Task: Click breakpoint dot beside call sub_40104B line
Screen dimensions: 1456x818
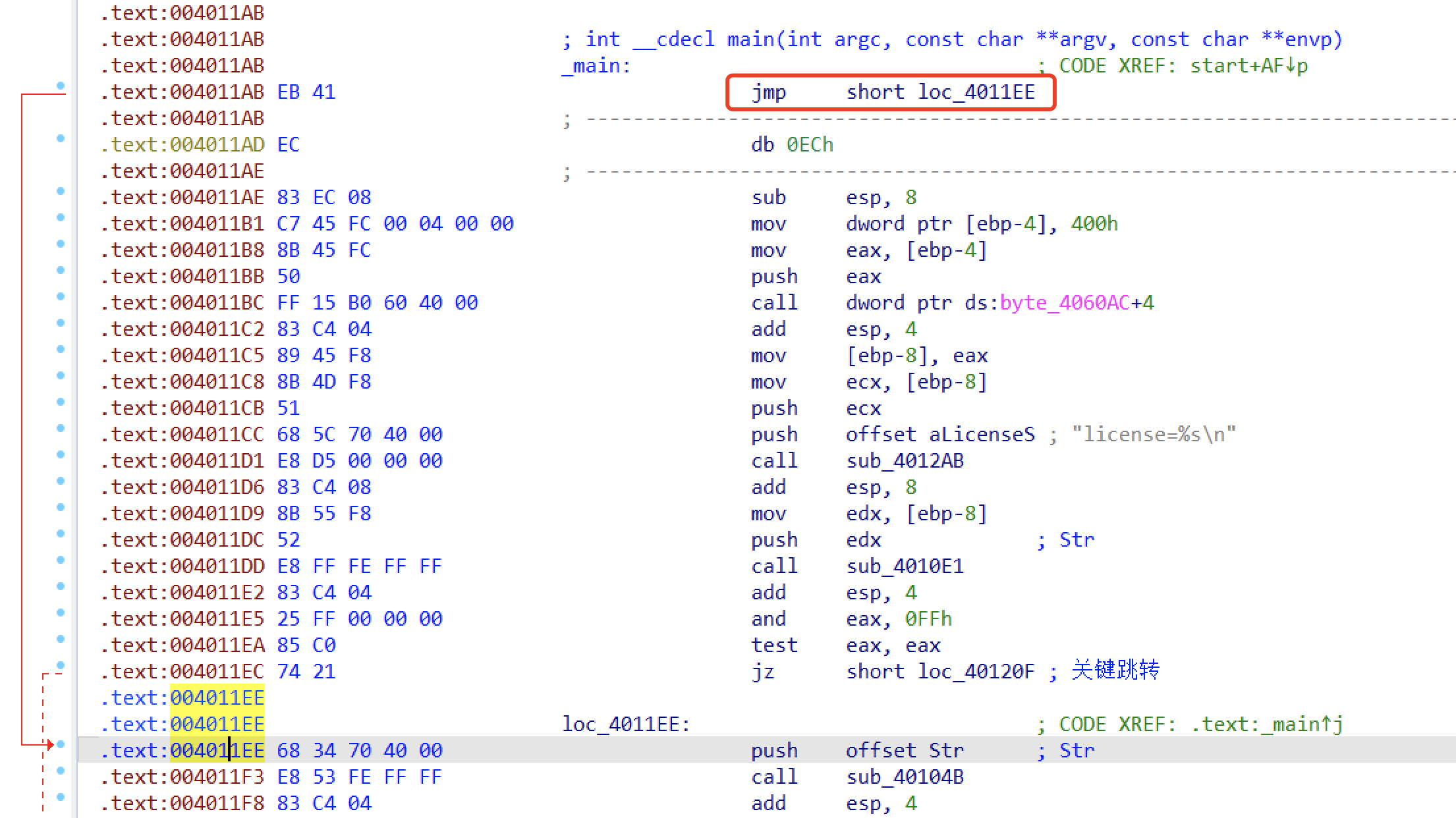Action: (x=61, y=771)
